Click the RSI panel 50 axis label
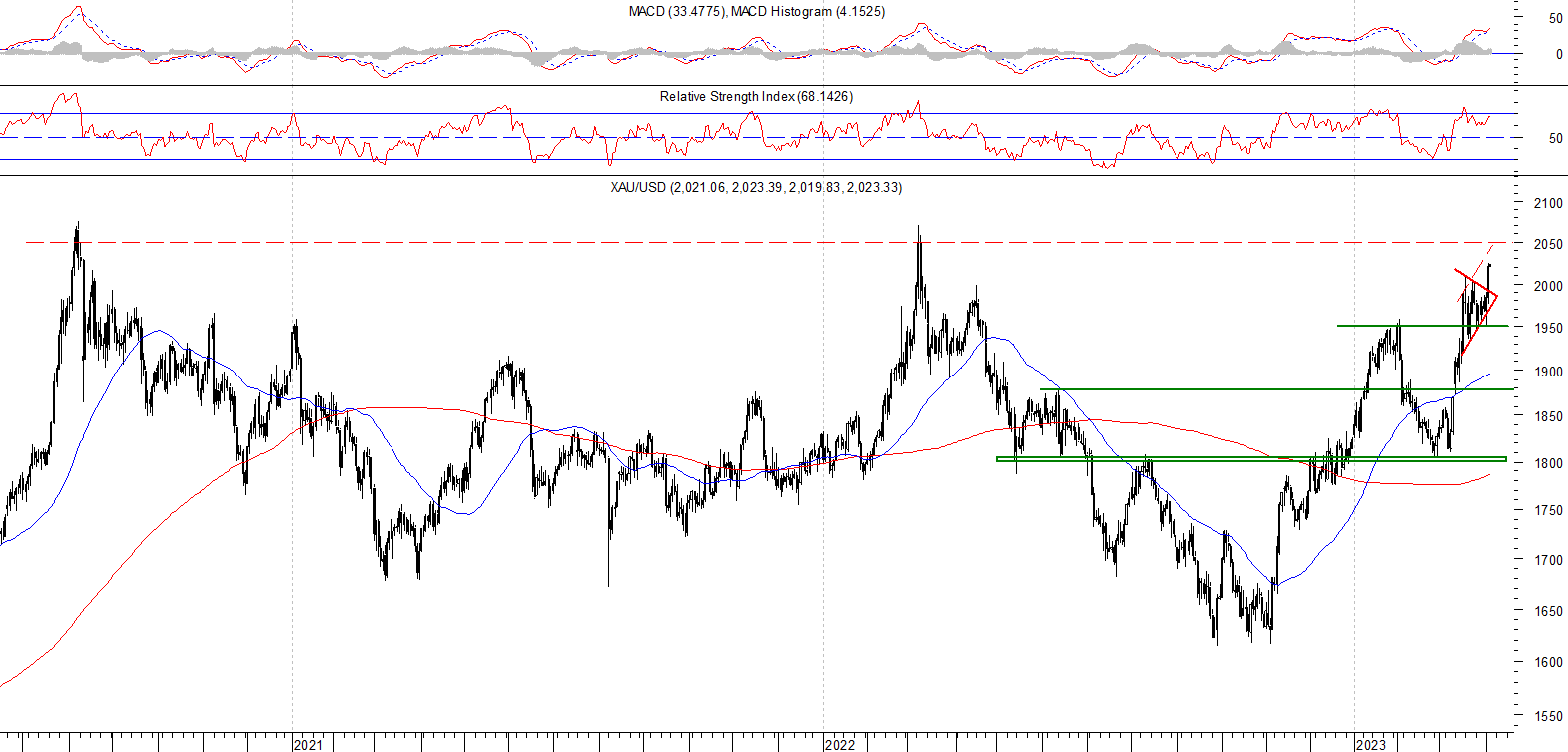1568x752 pixels. click(x=1556, y=138)
